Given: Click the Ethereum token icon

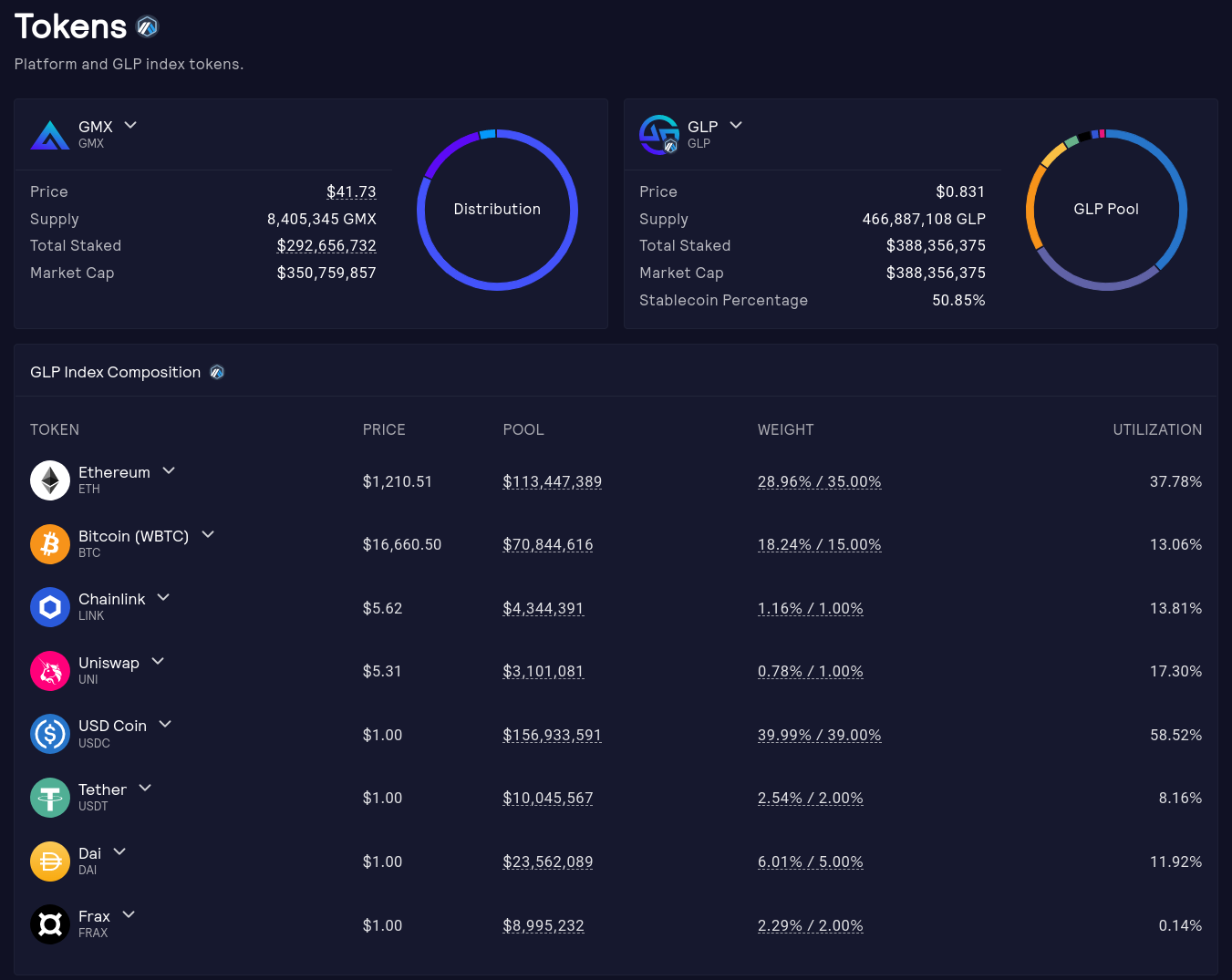Looking at the screenshot, I should (x=50, y=480).
